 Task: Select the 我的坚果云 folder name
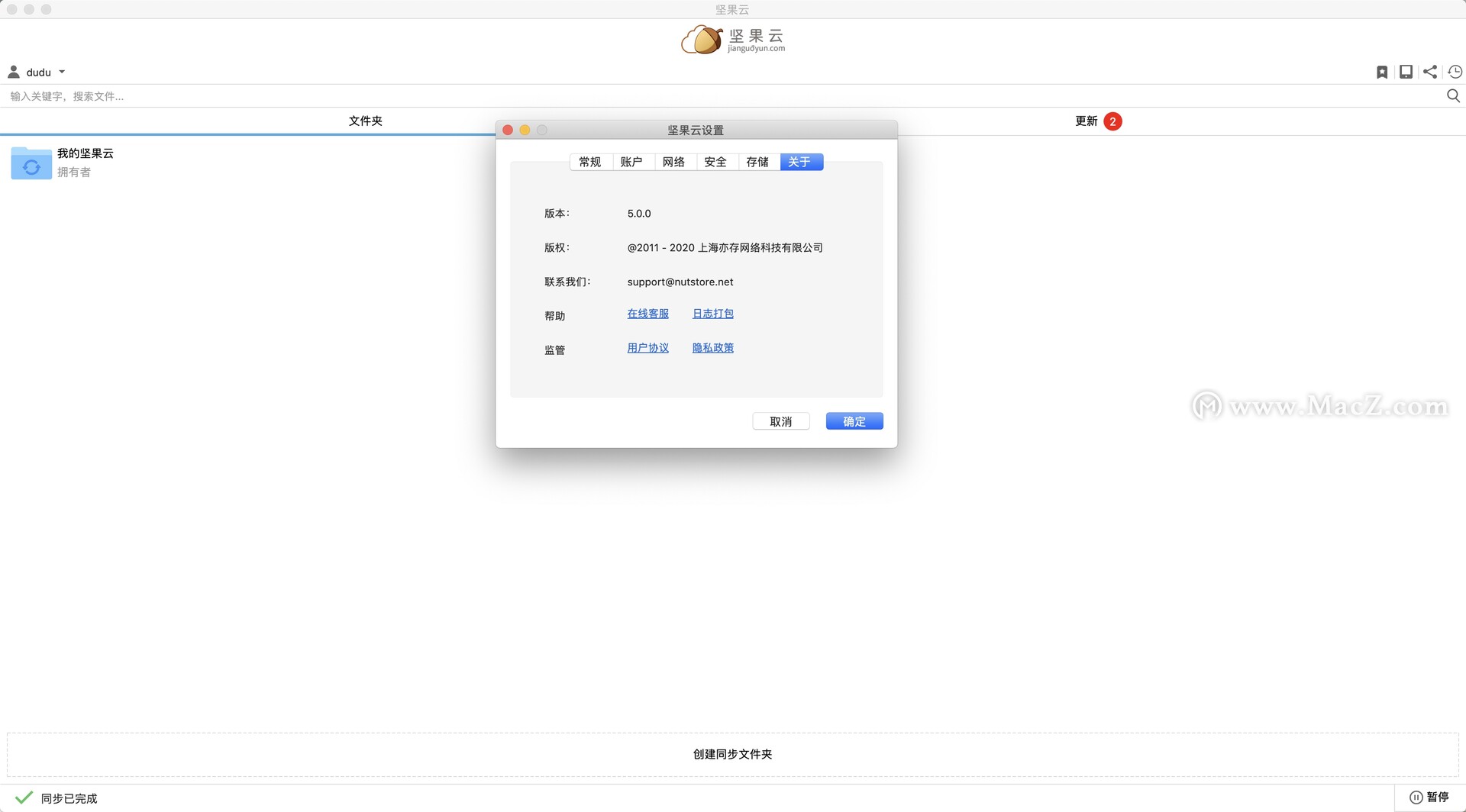click(x=86, y=153)
